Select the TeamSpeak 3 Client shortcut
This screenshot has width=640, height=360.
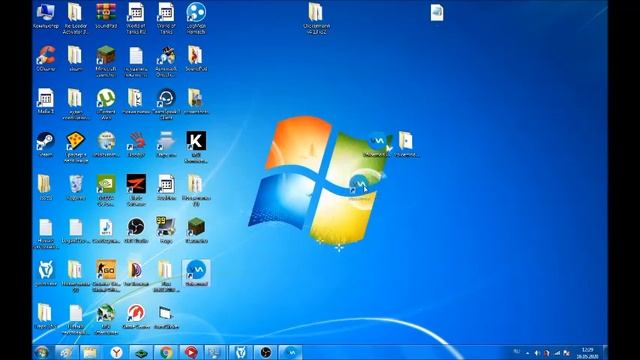166,99
